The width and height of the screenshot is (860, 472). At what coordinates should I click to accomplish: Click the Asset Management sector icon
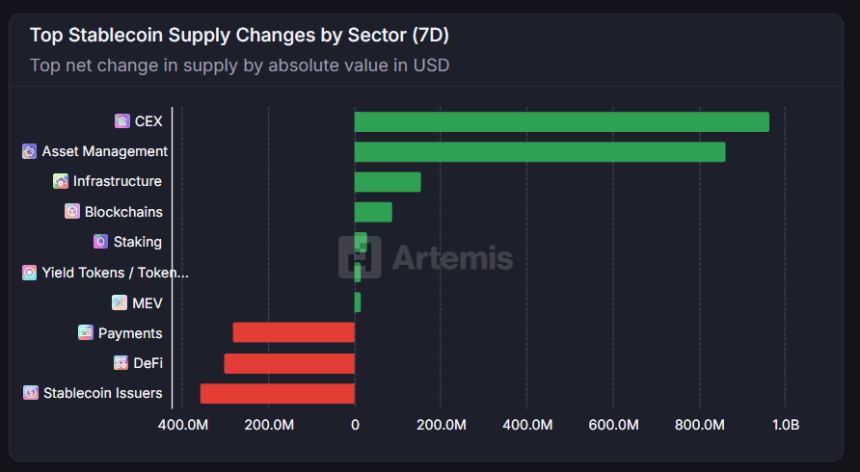(x=29, y=151)
